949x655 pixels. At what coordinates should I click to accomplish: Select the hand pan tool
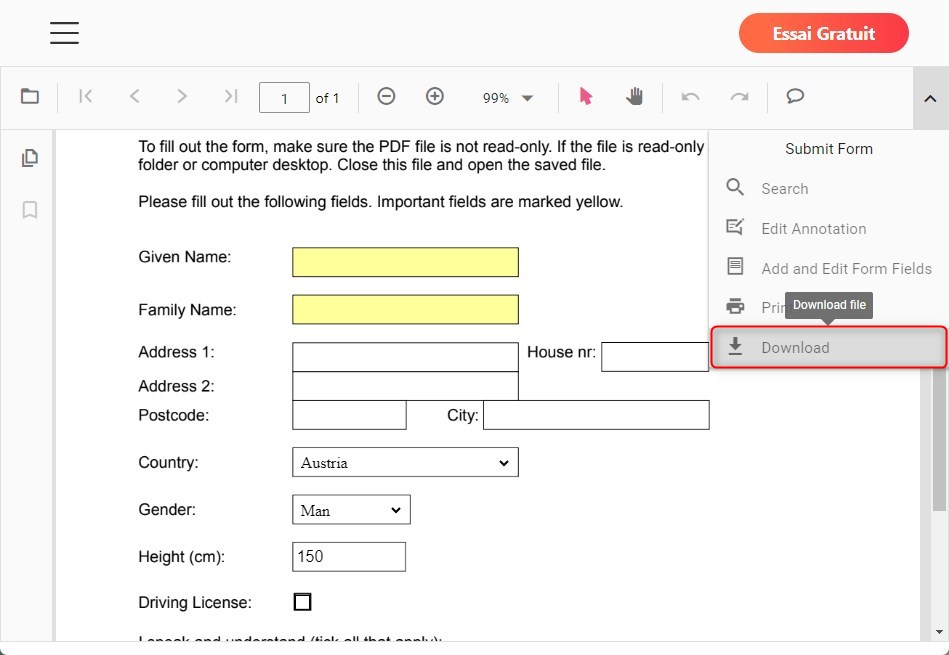pyautogui.click(x=635, y=96)
